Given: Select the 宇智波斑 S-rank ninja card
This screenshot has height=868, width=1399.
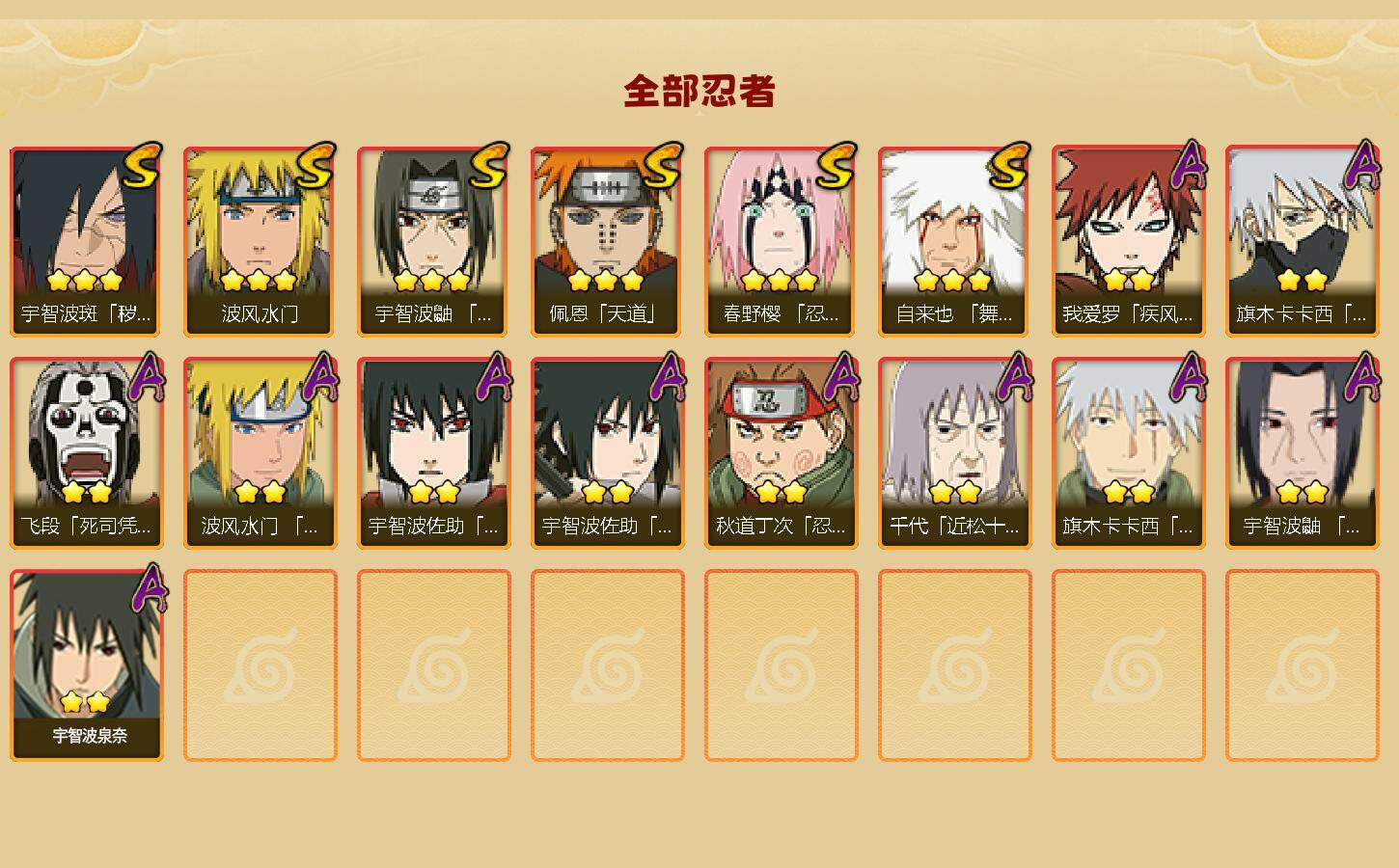Looking at the screenshot, I should [x=85, y=242].
